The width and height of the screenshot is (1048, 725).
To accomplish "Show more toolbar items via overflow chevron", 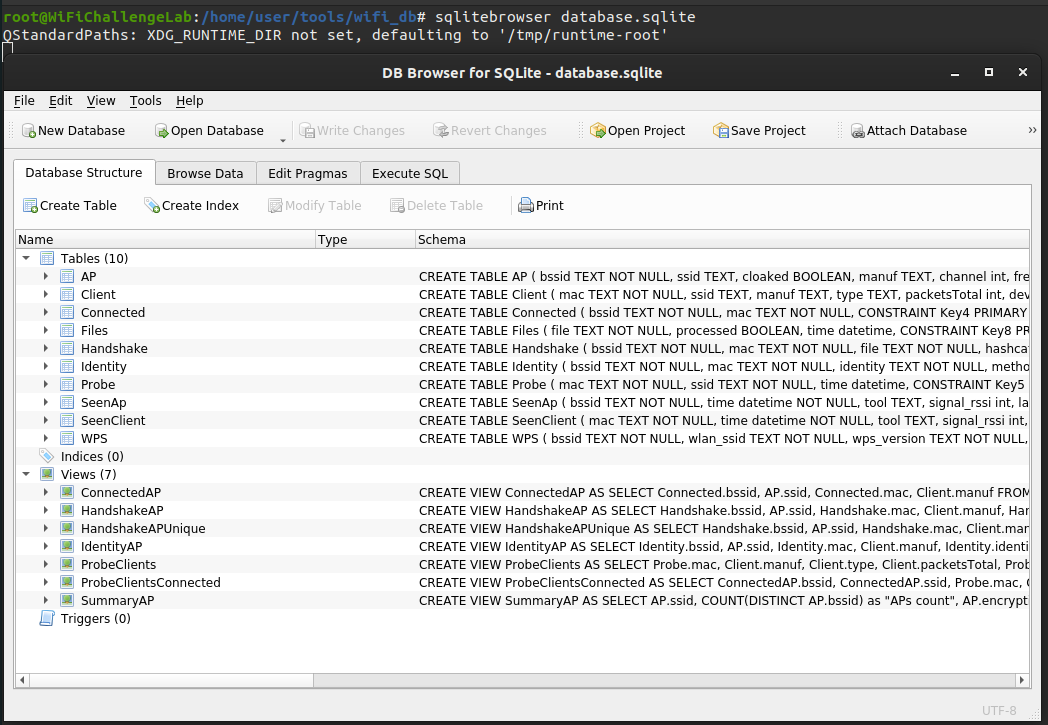I will tap(1032, 130).
